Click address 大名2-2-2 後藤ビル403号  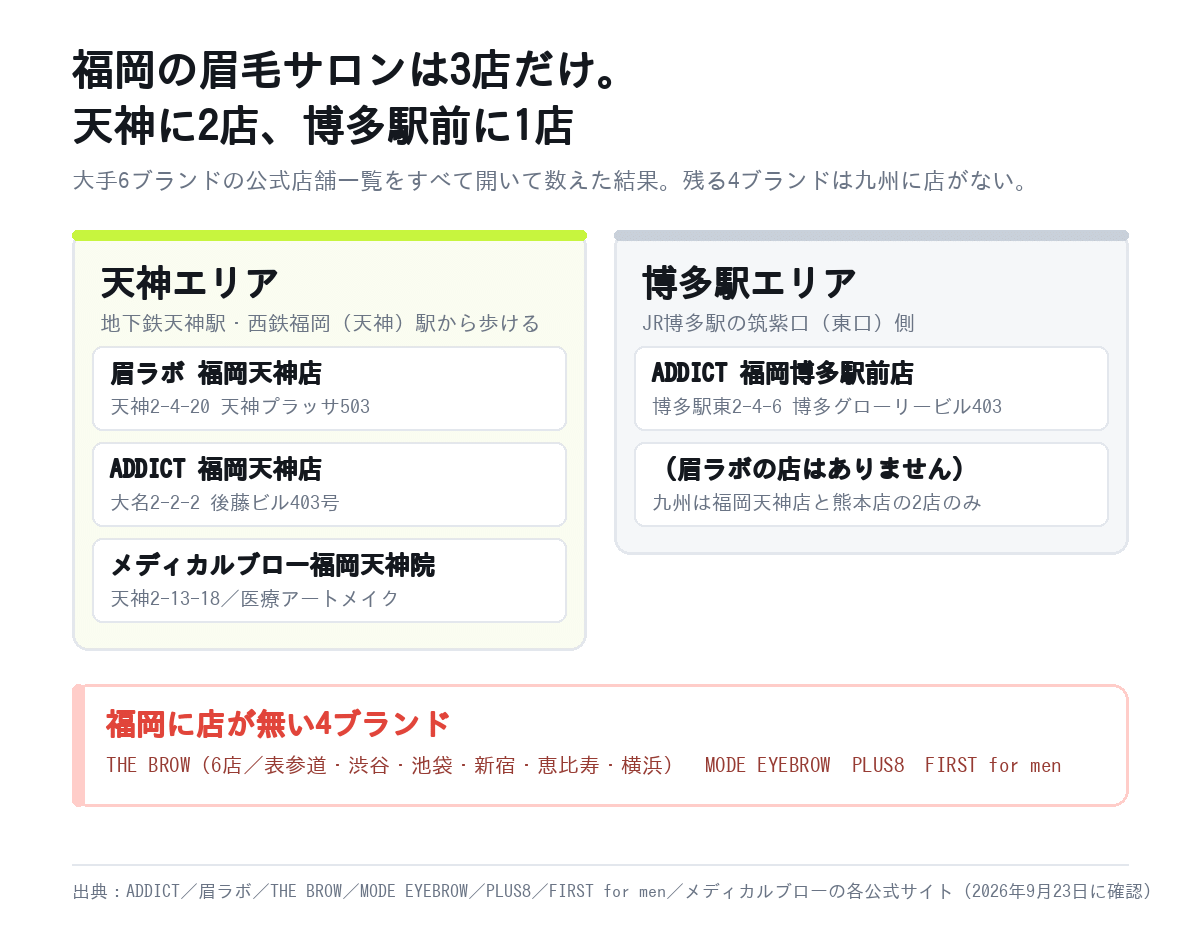(225, 502)
